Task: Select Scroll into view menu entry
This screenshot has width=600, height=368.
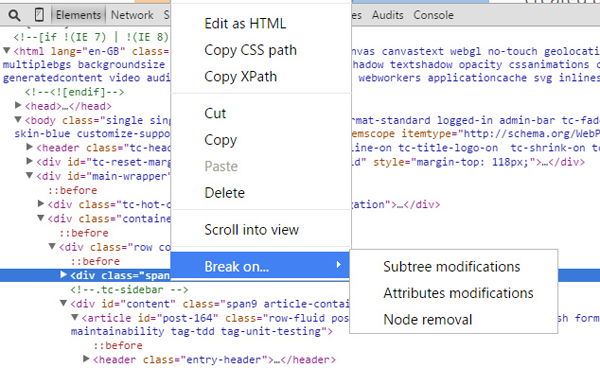Action: (261, 230)
